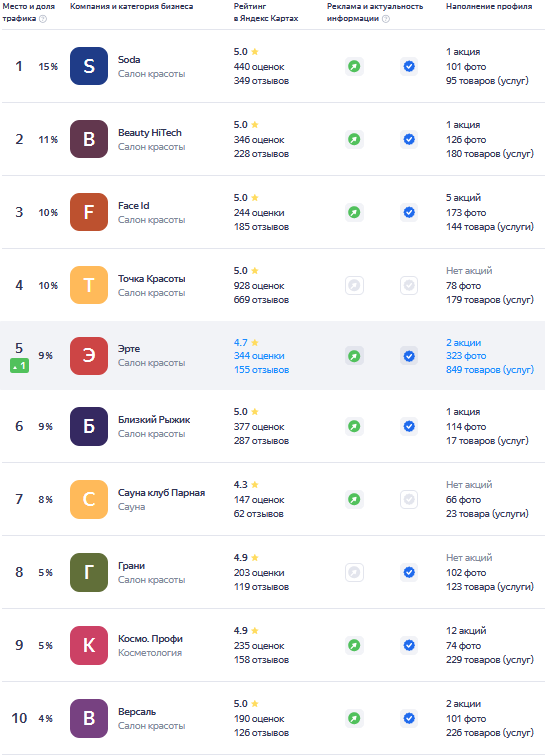Click the Soda blue S logo

[89, 66]
